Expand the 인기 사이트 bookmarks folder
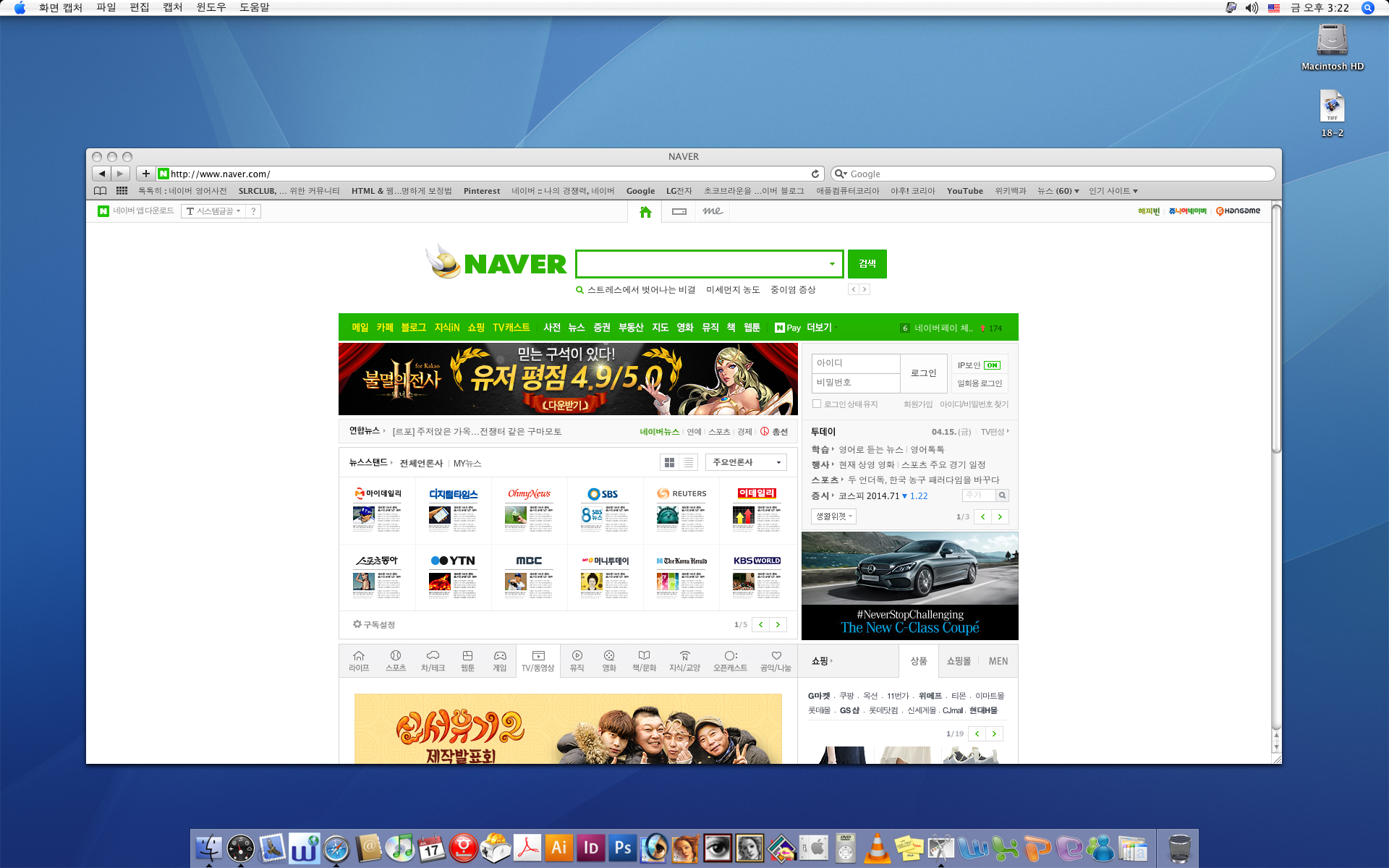 pyautogui.click(x=1113, y=191)
